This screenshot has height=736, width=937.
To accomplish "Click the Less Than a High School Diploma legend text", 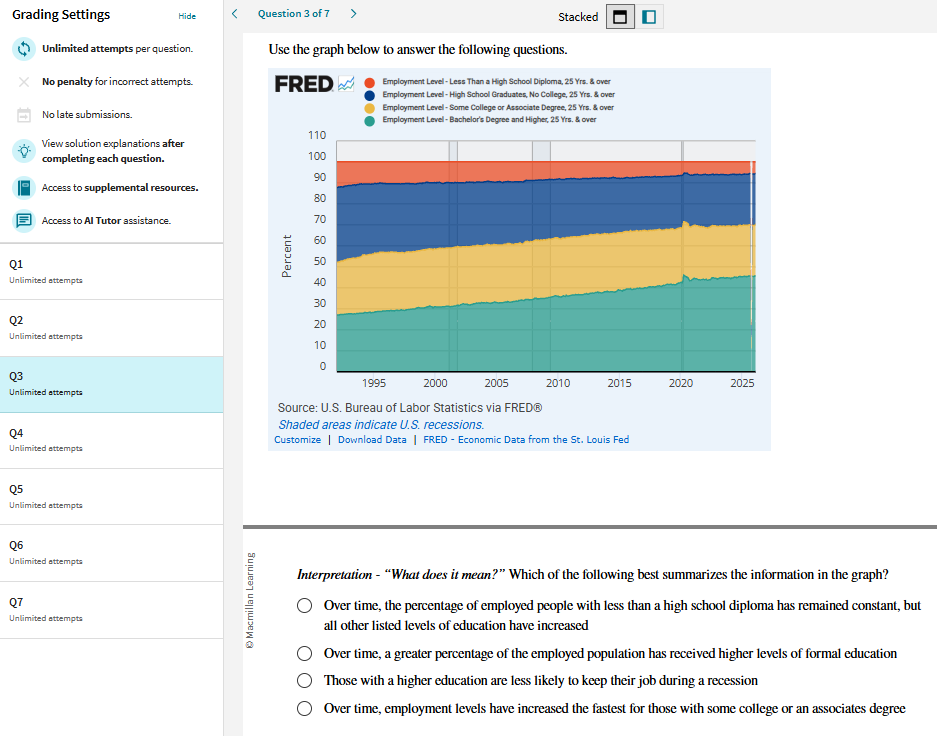I will point(497,82).
